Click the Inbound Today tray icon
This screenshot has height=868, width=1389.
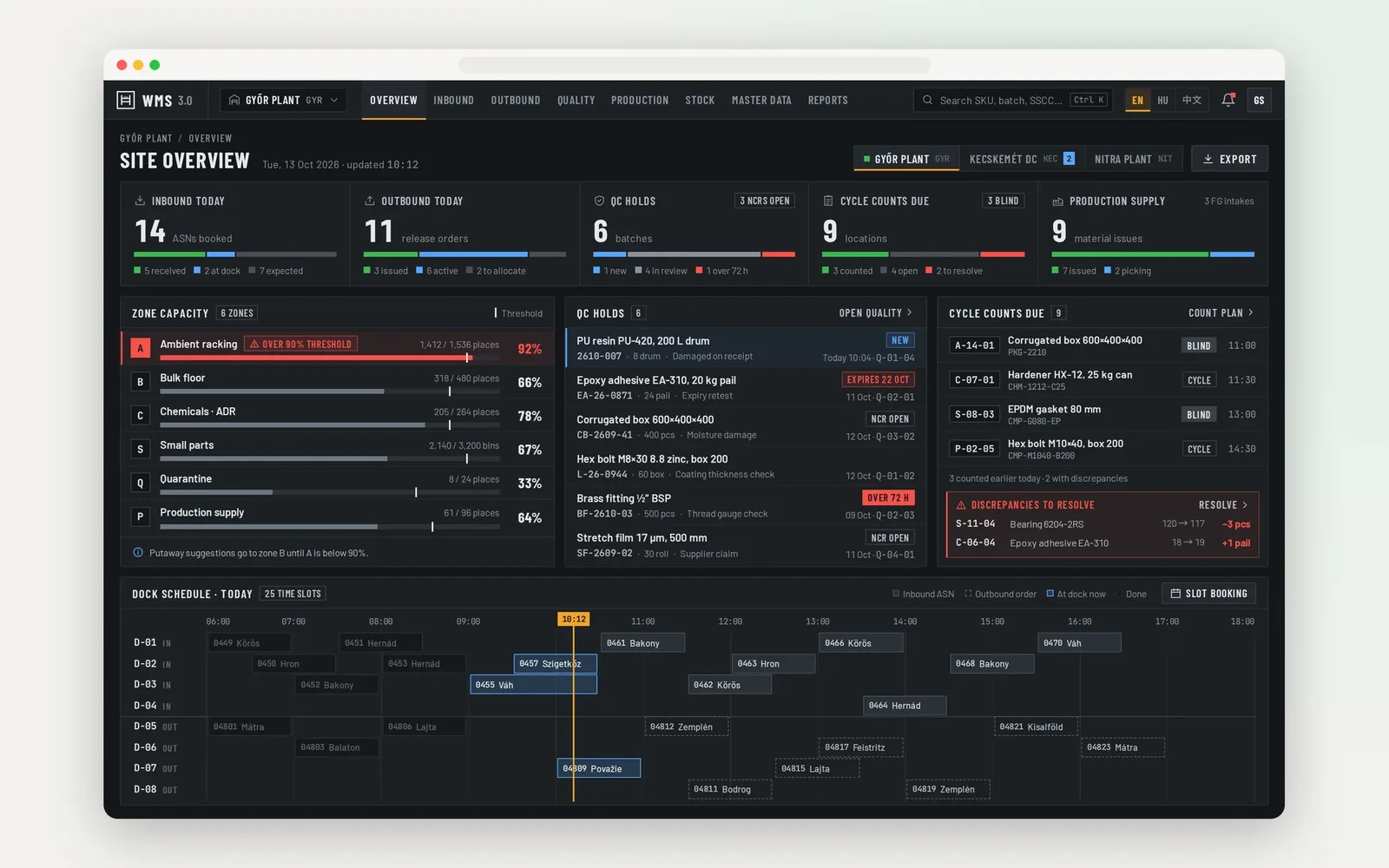140,201
